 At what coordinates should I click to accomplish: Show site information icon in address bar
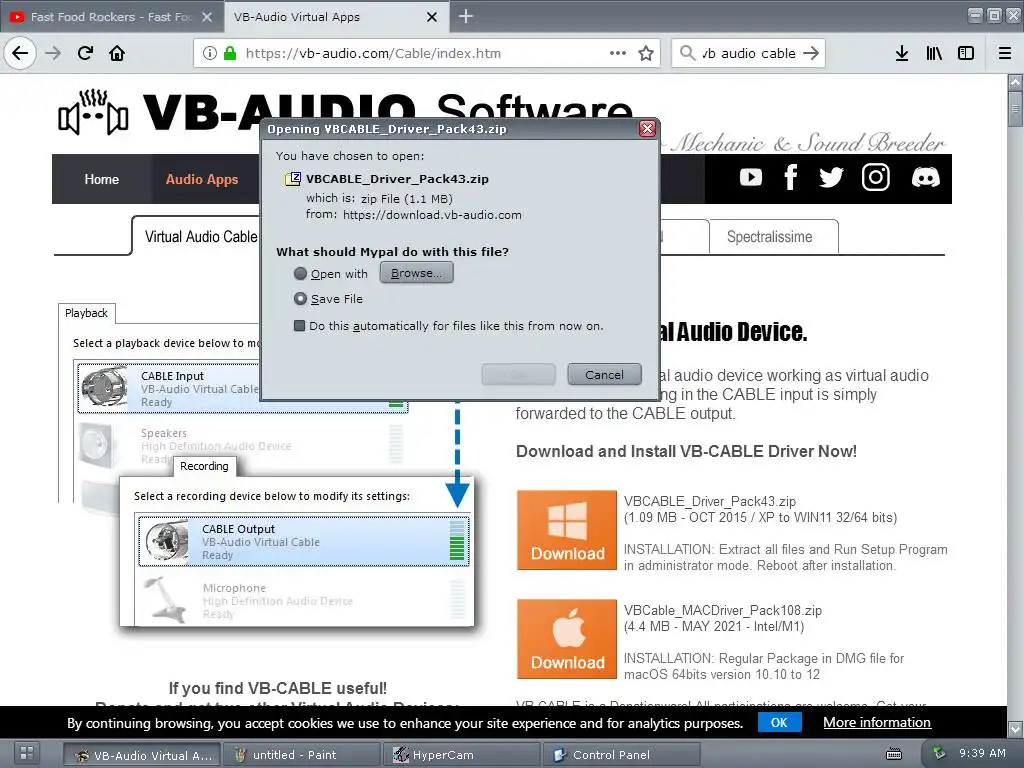(210, 53)
